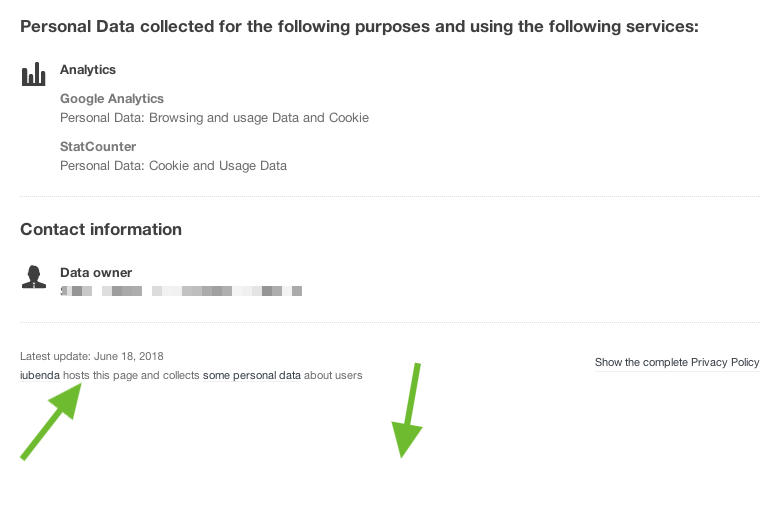Show the complete Privacy Policy
The height and width of the screenshot is (512, 780).
(677, 362)
